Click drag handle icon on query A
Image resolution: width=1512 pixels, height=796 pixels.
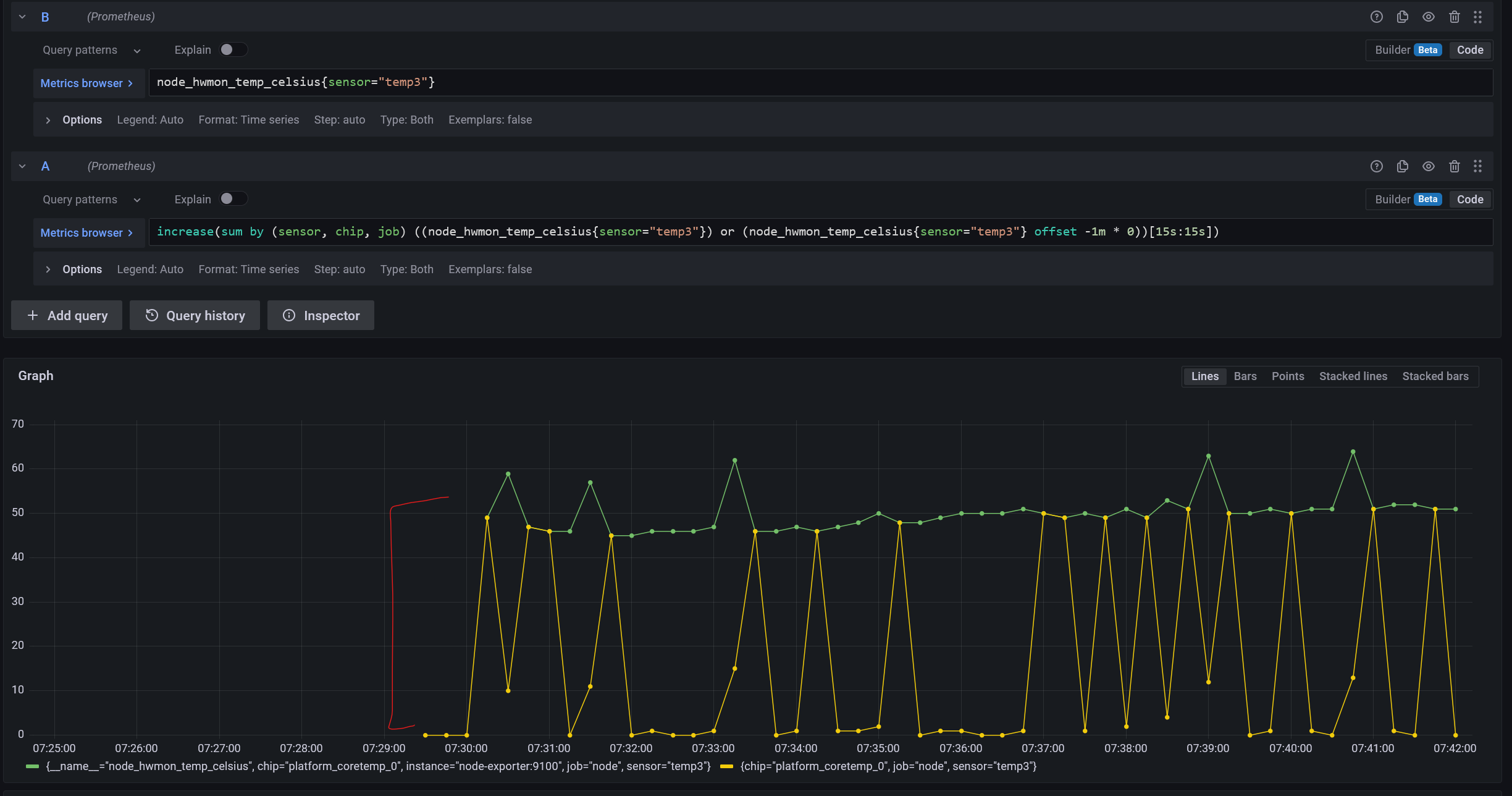point(1477,166)
